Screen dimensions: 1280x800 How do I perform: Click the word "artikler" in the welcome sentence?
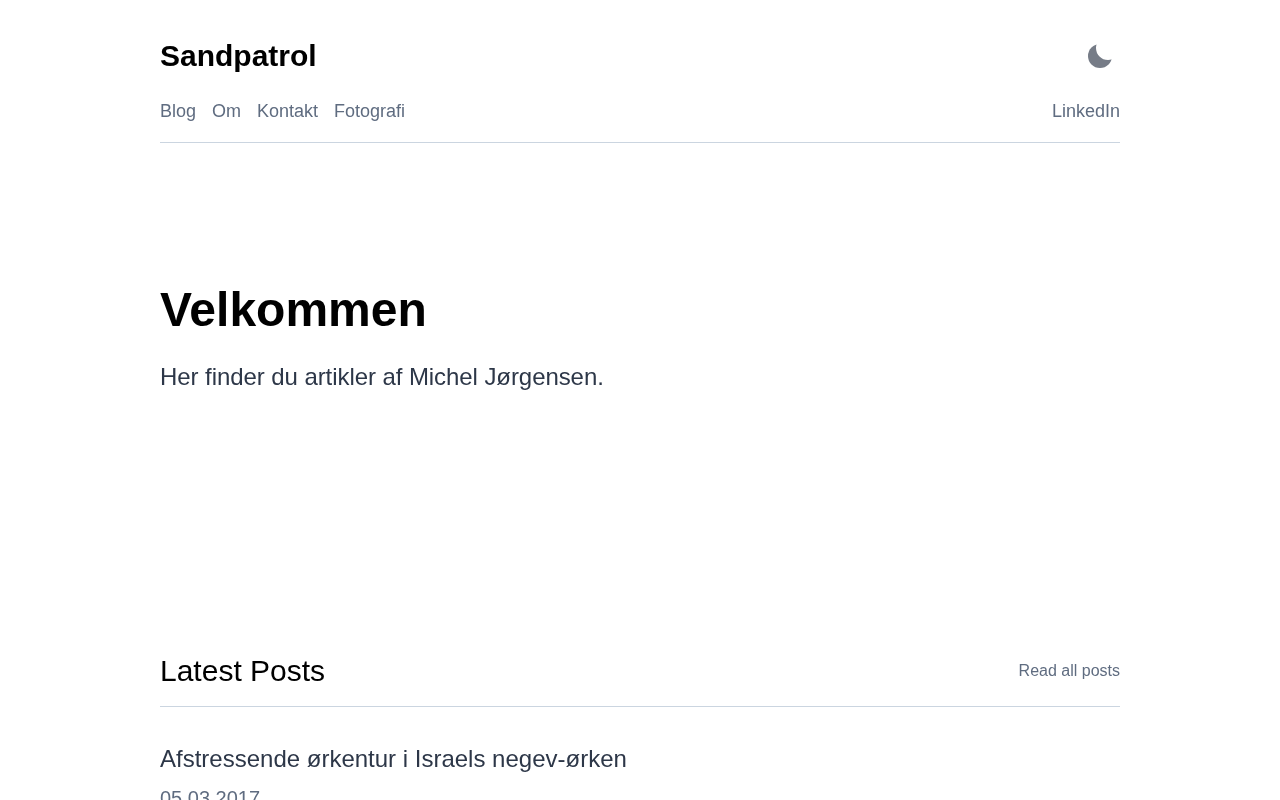(340, 377)
